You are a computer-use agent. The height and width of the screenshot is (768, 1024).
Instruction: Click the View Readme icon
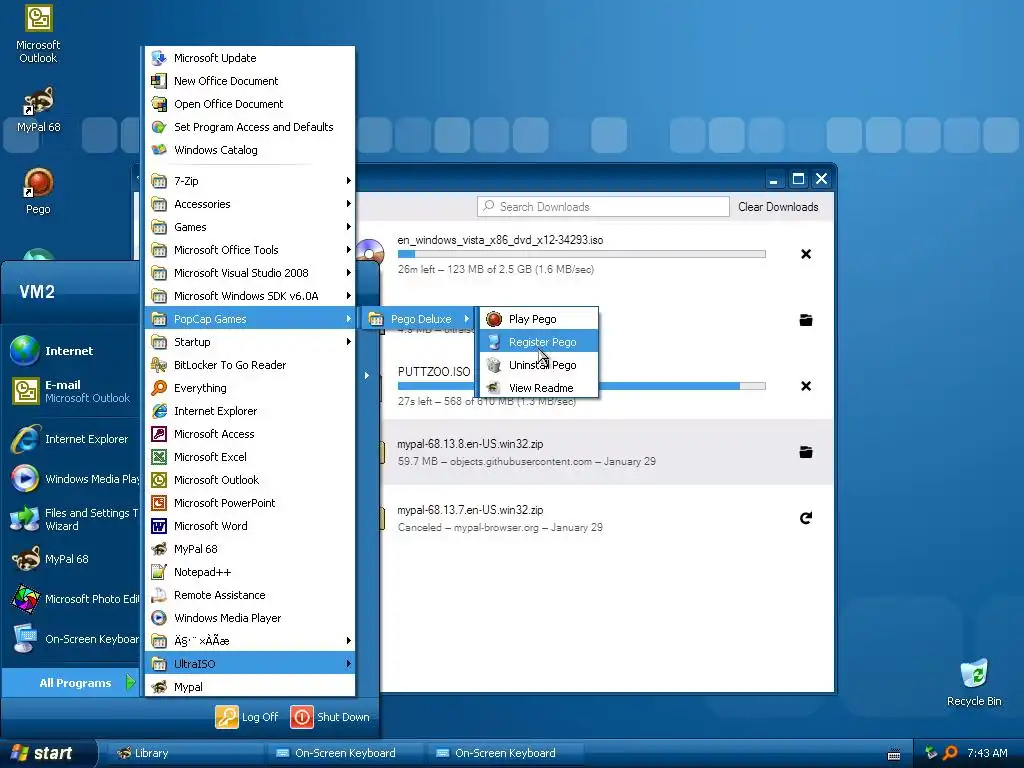pos(494,387)
